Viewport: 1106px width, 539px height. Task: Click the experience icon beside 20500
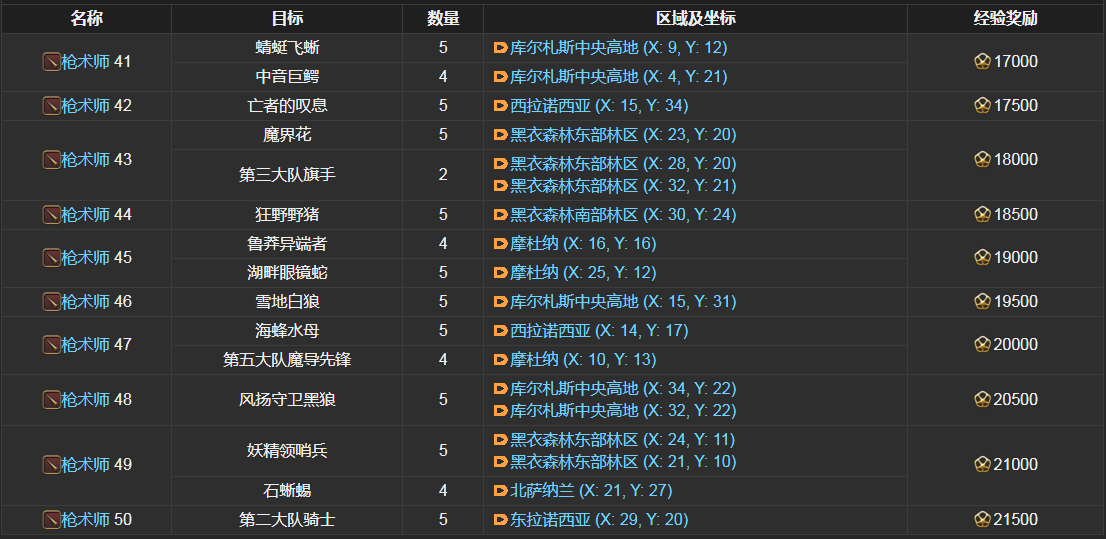pyautogui.click(x=983, y=400)
